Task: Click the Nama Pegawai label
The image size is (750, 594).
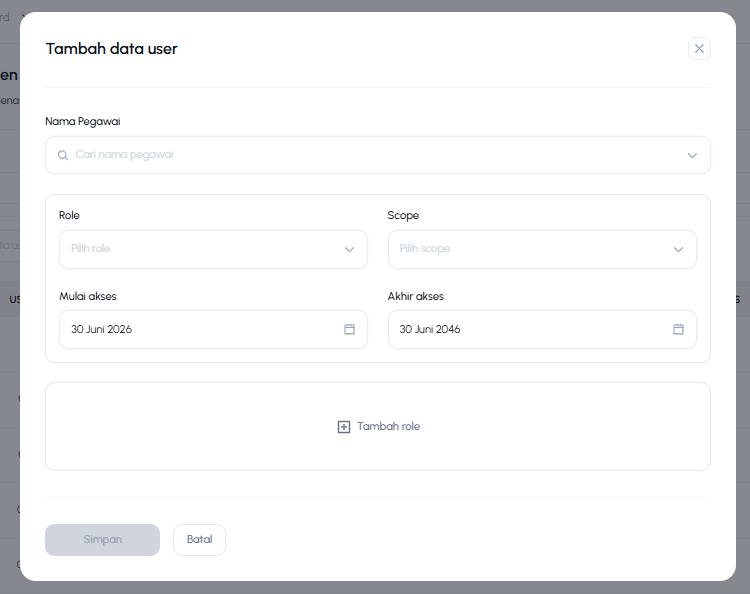Action: tap(83, 121)
